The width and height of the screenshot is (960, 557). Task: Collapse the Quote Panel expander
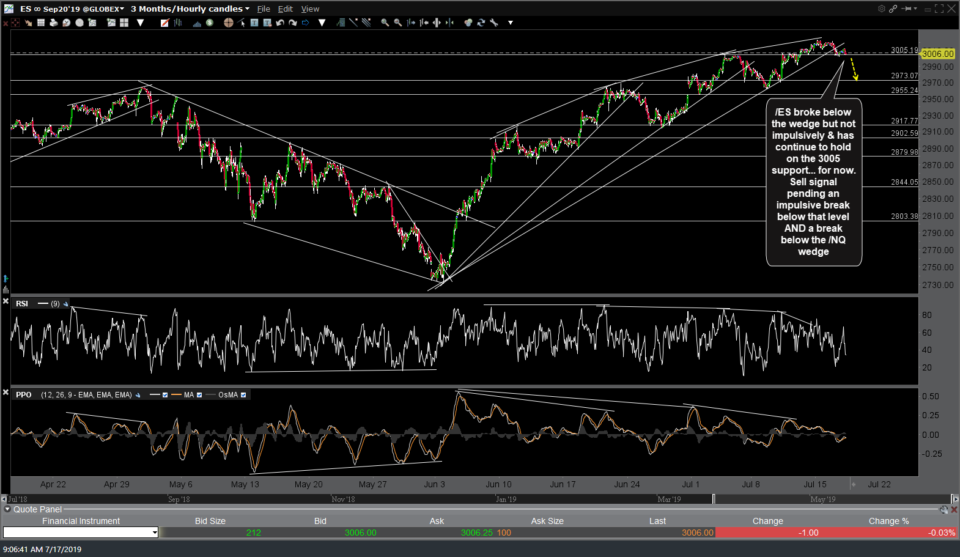point(7,509)
